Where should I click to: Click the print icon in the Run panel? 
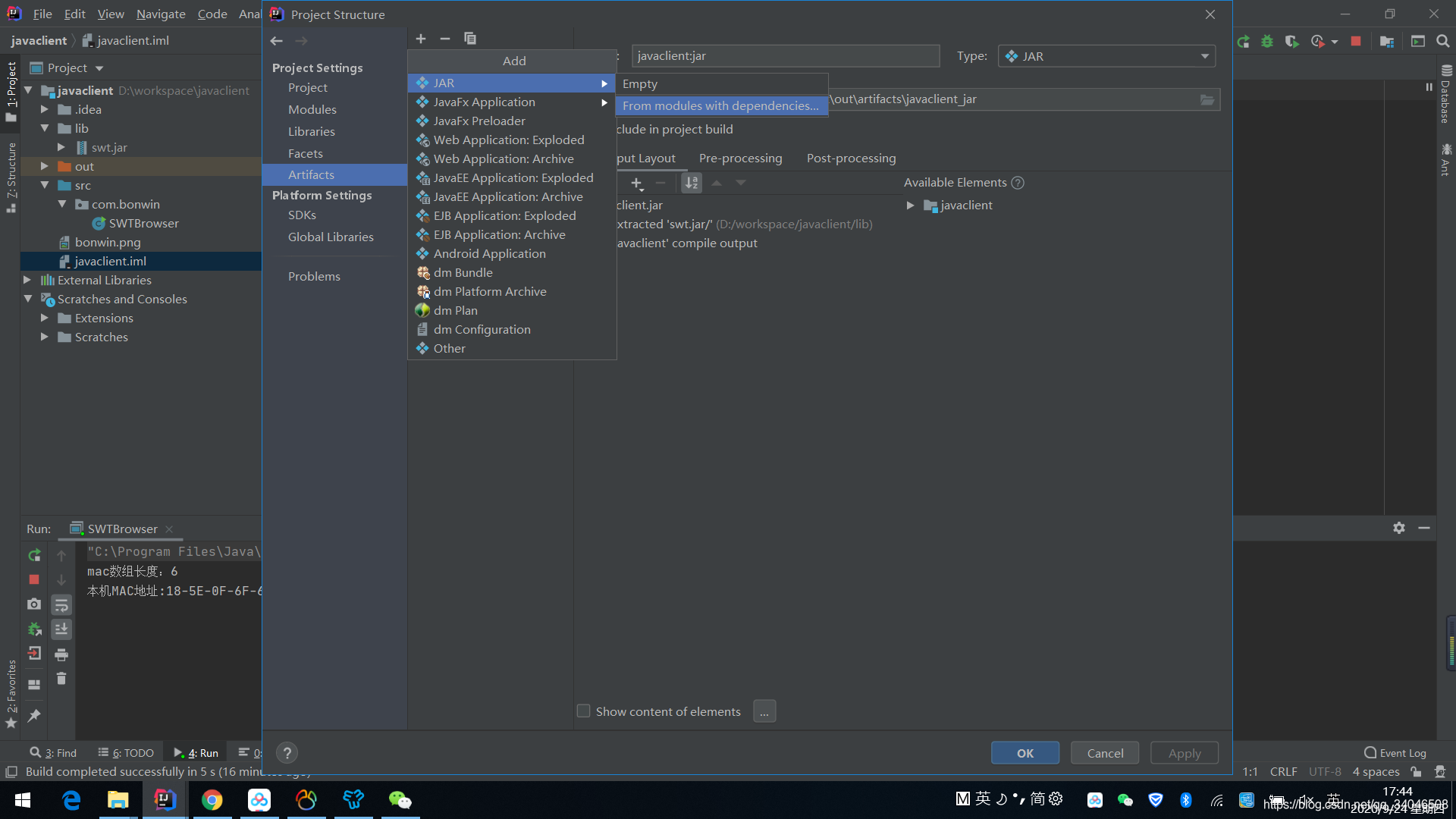[x=61, y=654]
